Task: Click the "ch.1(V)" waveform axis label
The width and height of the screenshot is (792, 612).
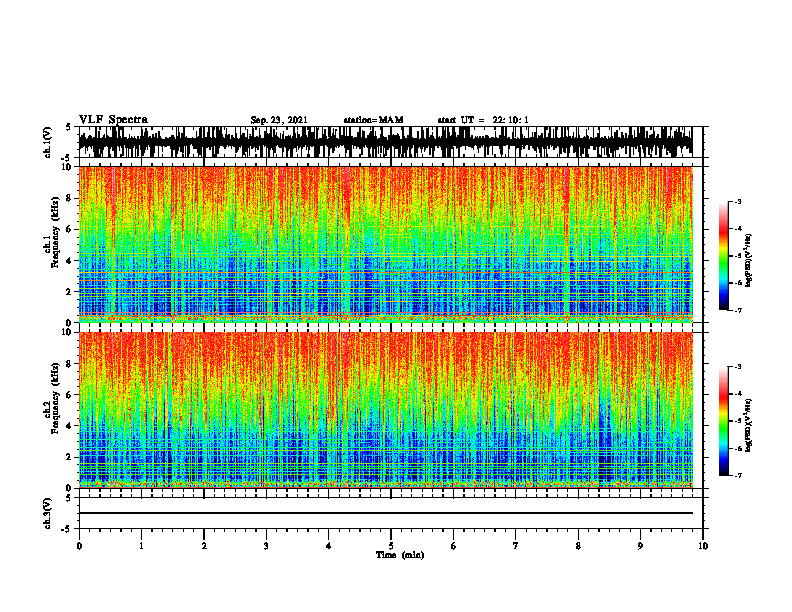Action: tap(47, 142)
